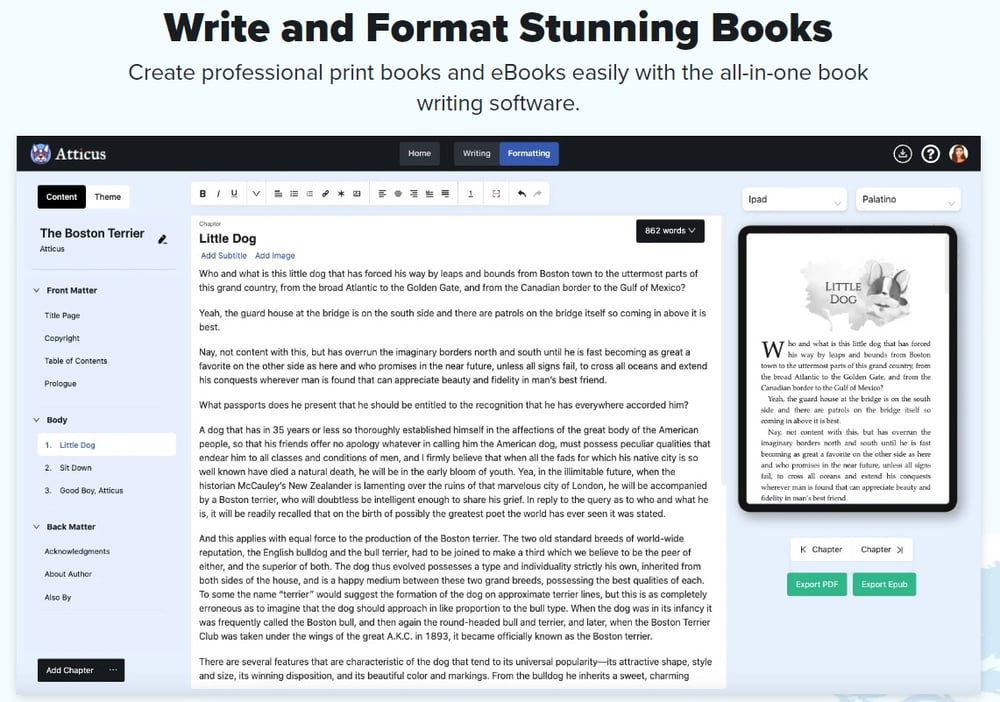The width and height of the screenshot is (1000, 702).
Task: Open Title Page in Front Matter
Action: click(62, 316)
